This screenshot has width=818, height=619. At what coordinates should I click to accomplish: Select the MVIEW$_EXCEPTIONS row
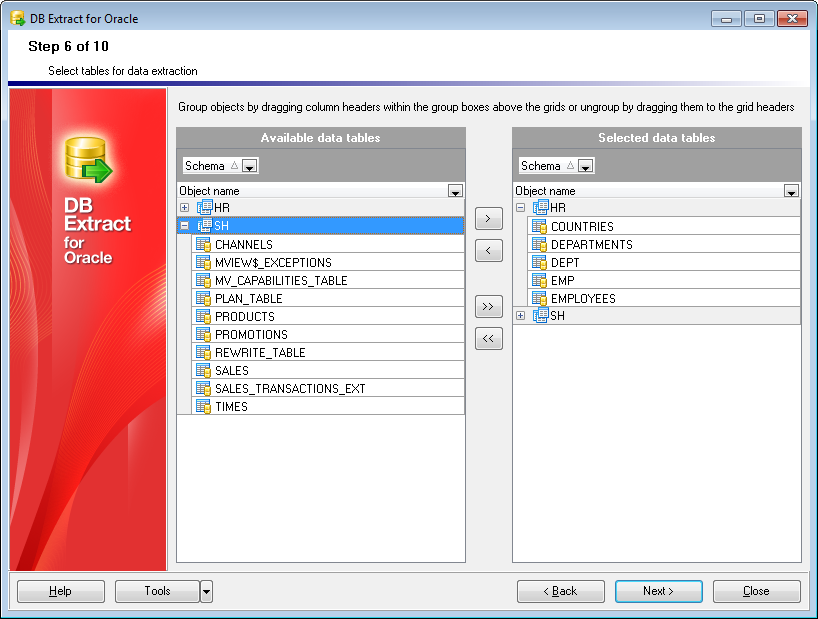[328, 262]
